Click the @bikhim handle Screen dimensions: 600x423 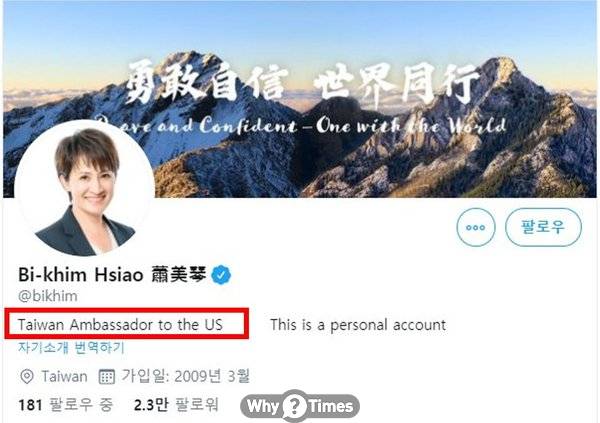[48, 296]
